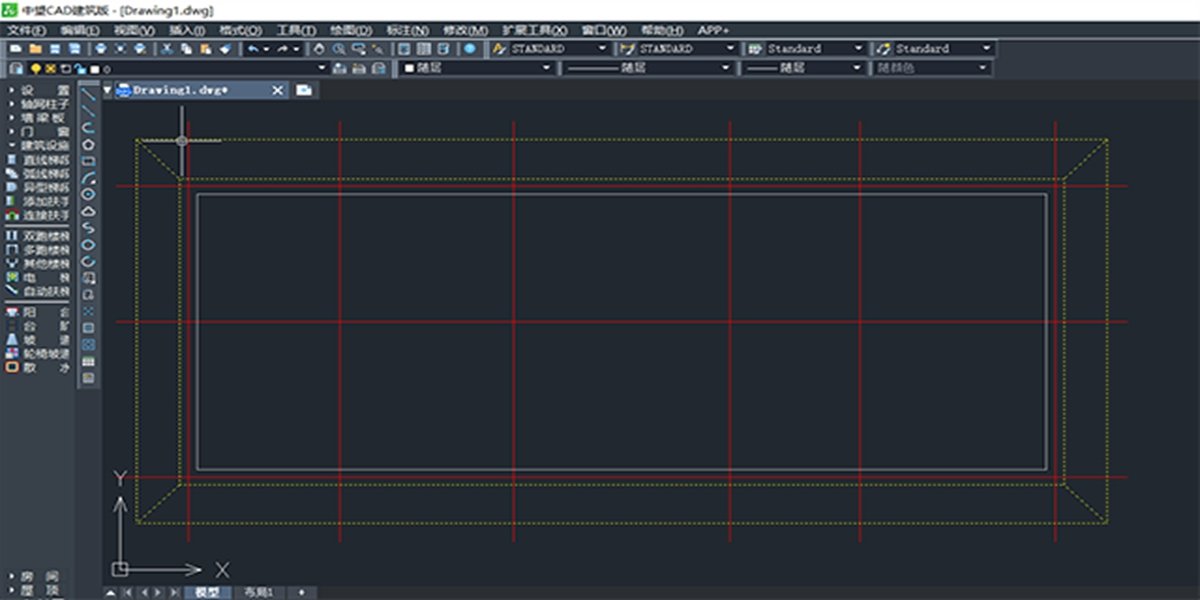Image resolution: width=1200 pixels, height=600 pixels.
Task: Open the plot style 随颜色 field
Action: [x=932, y=68]
